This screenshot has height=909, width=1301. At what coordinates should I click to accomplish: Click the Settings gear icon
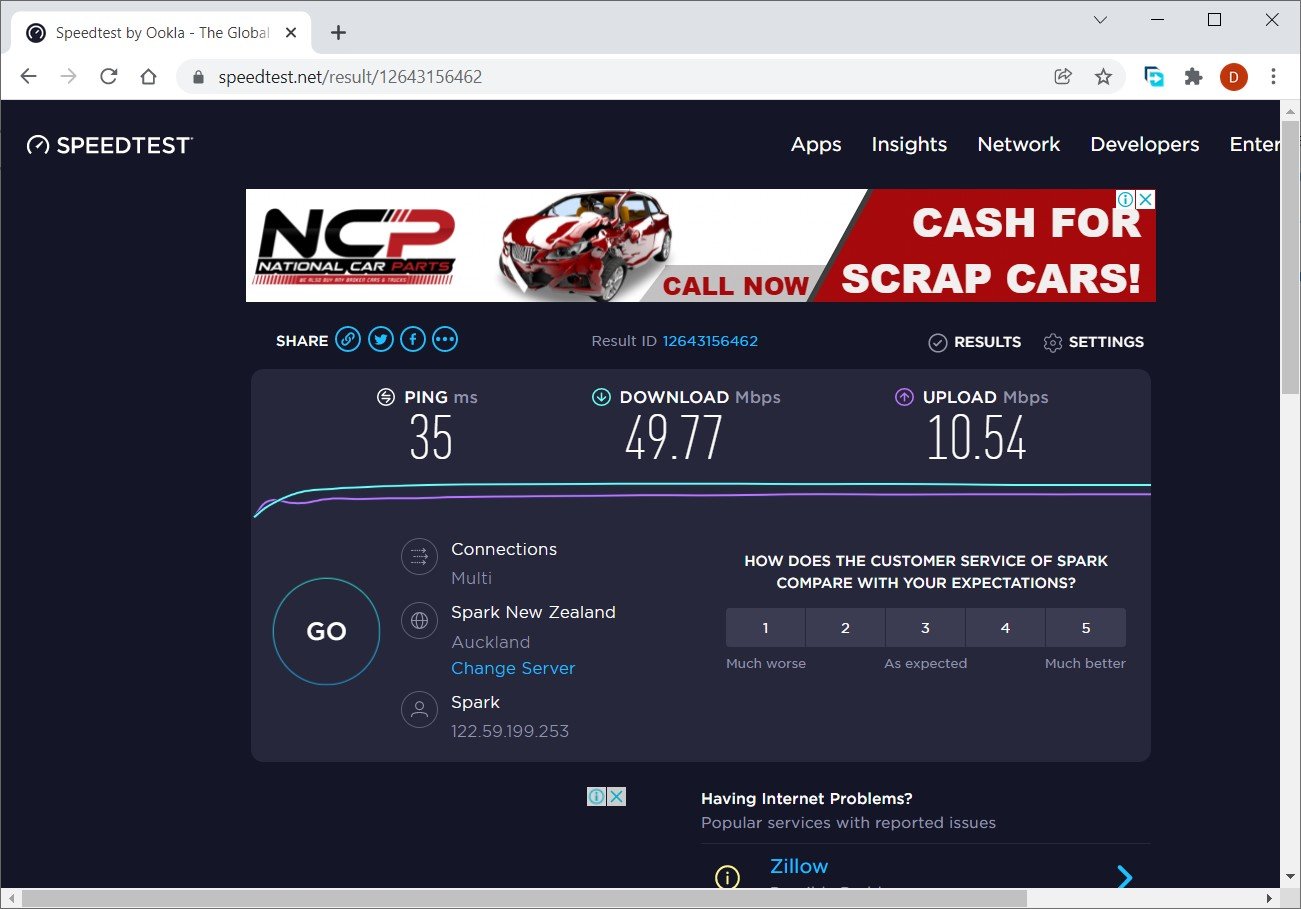coord(1052,343)
